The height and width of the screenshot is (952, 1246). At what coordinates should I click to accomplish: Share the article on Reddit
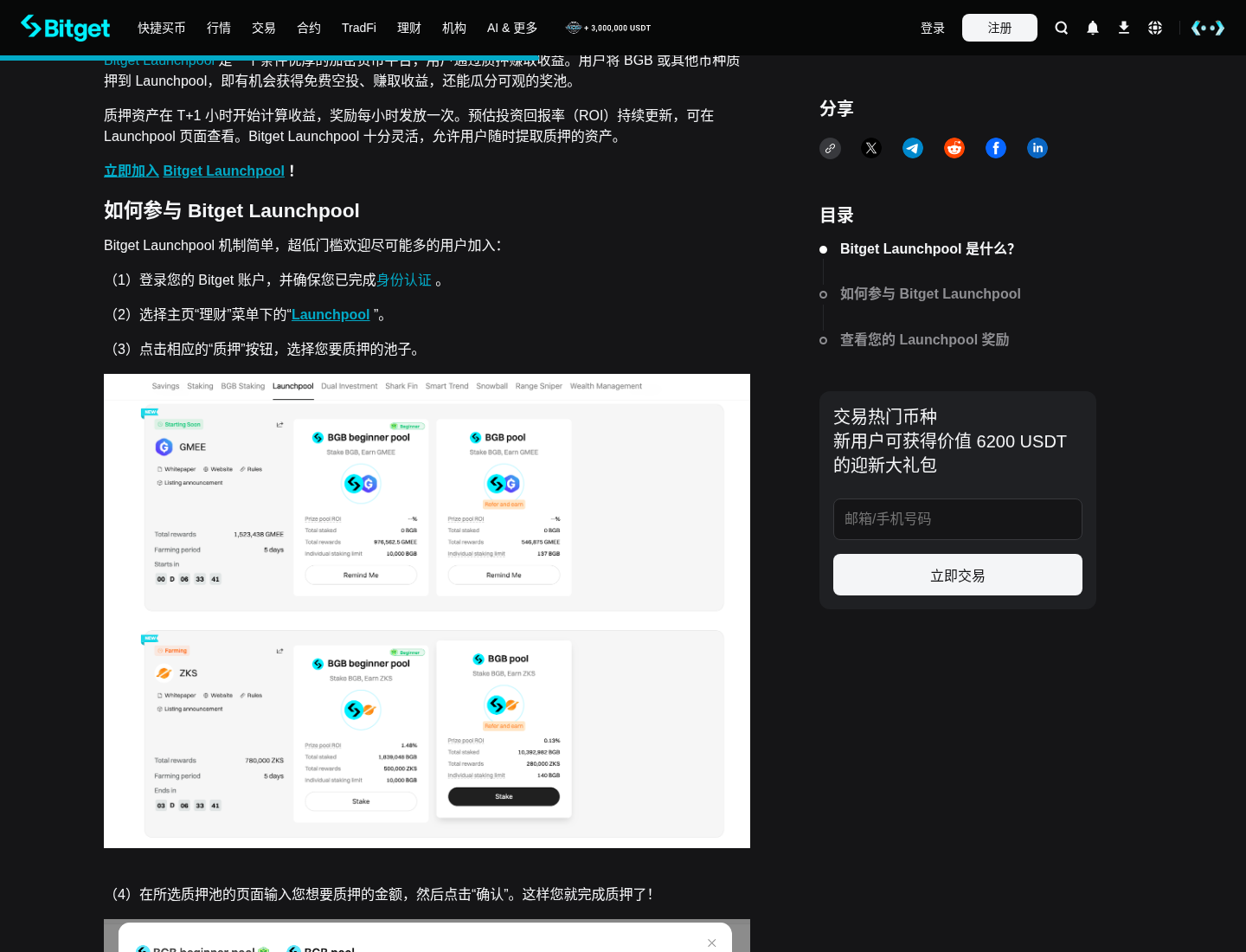click(954, 148)
